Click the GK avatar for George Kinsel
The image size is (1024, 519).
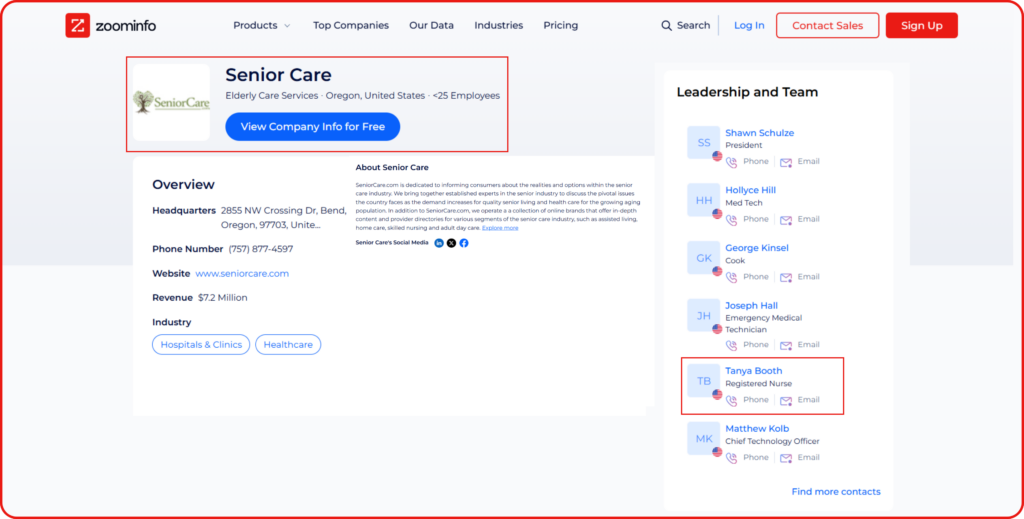coord(703,257)
